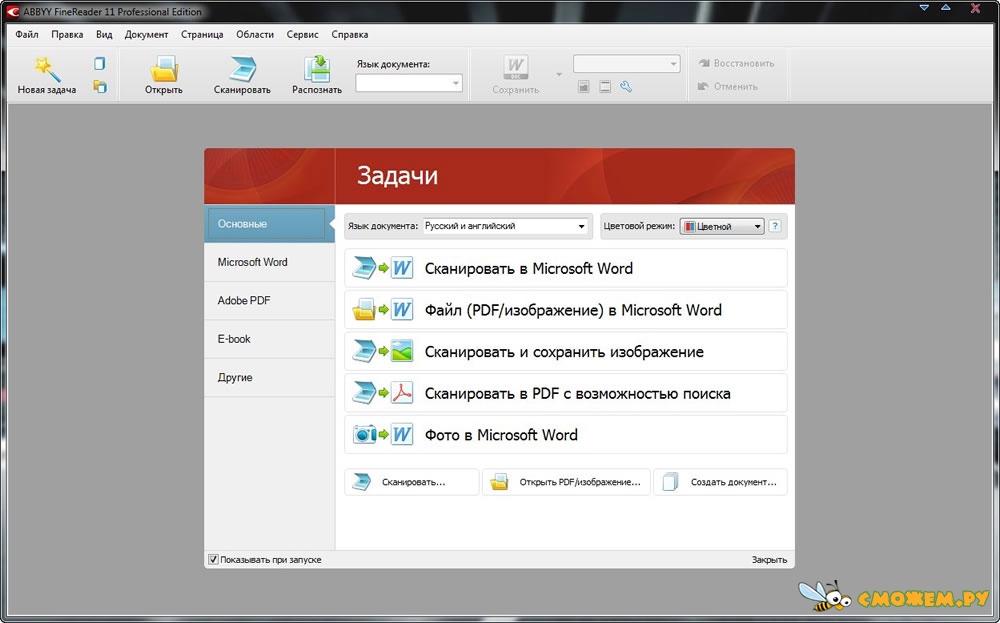Click the Сохранить Word icon in toolbar
The width and height of the screenshot is (1000, 623).
click(x=515, y=69)
